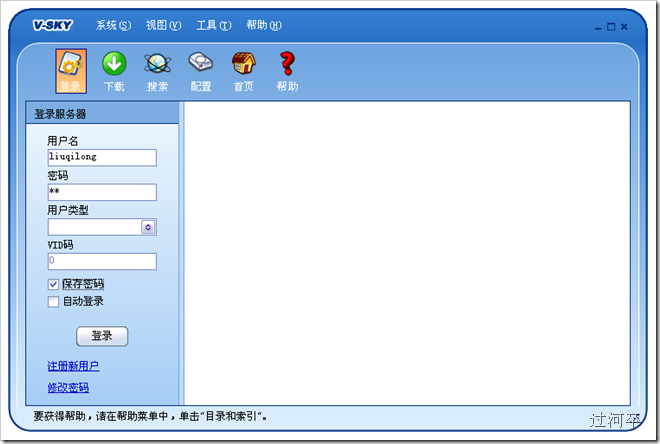This screenshot has width=660, height=444.
Task: Click the 登录服务器 panel header
Action: 102,113
